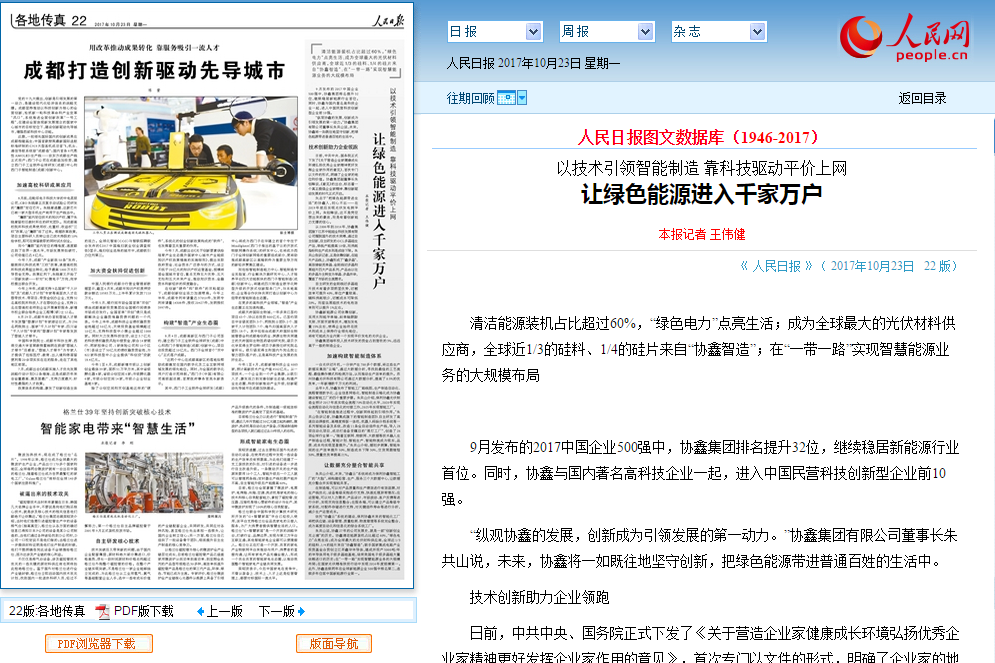Select the 成都打造创新驱动先导城市 headline on the page

(155, 71)
